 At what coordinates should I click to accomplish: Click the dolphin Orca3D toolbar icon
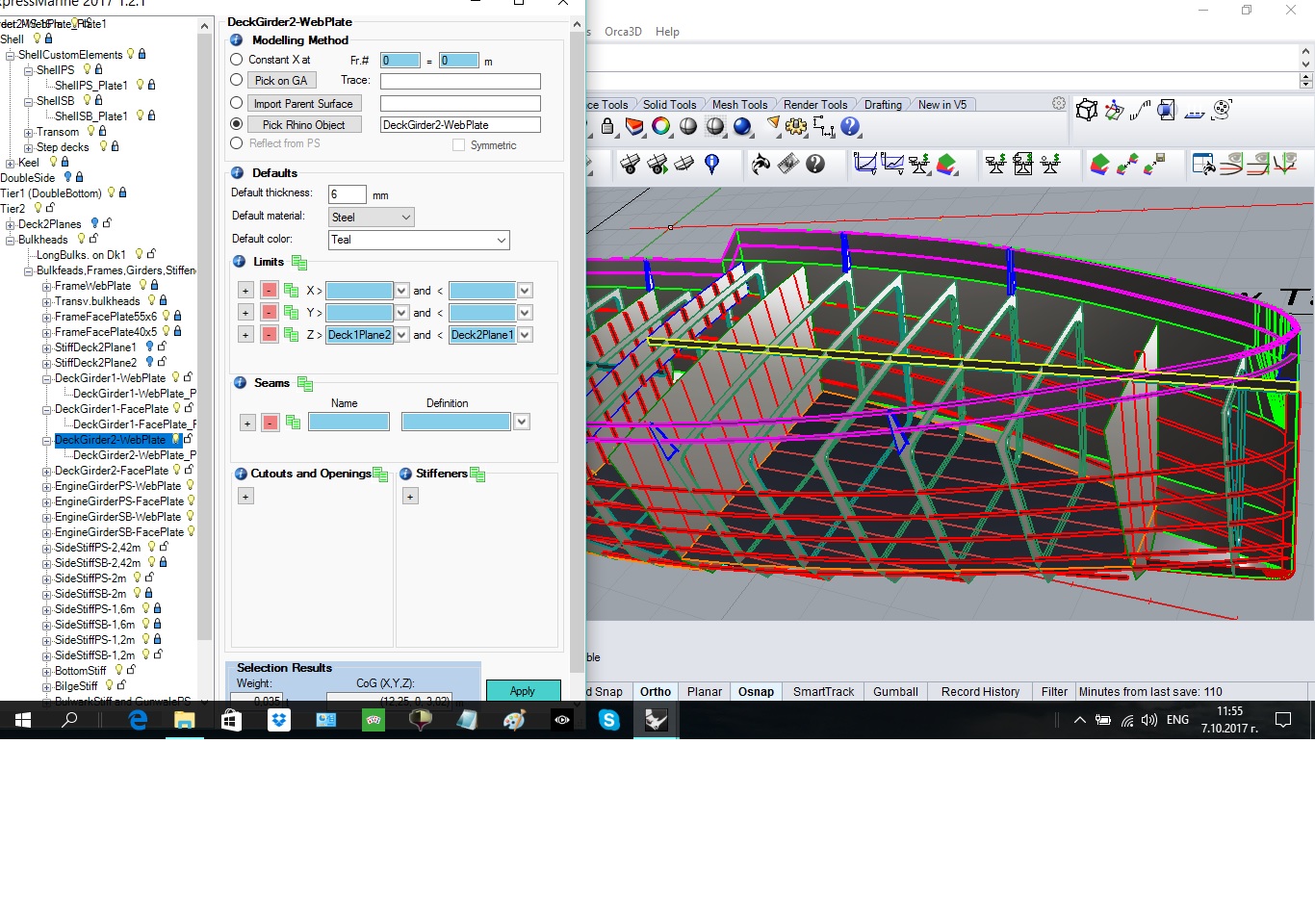click(x=761, y=165)
